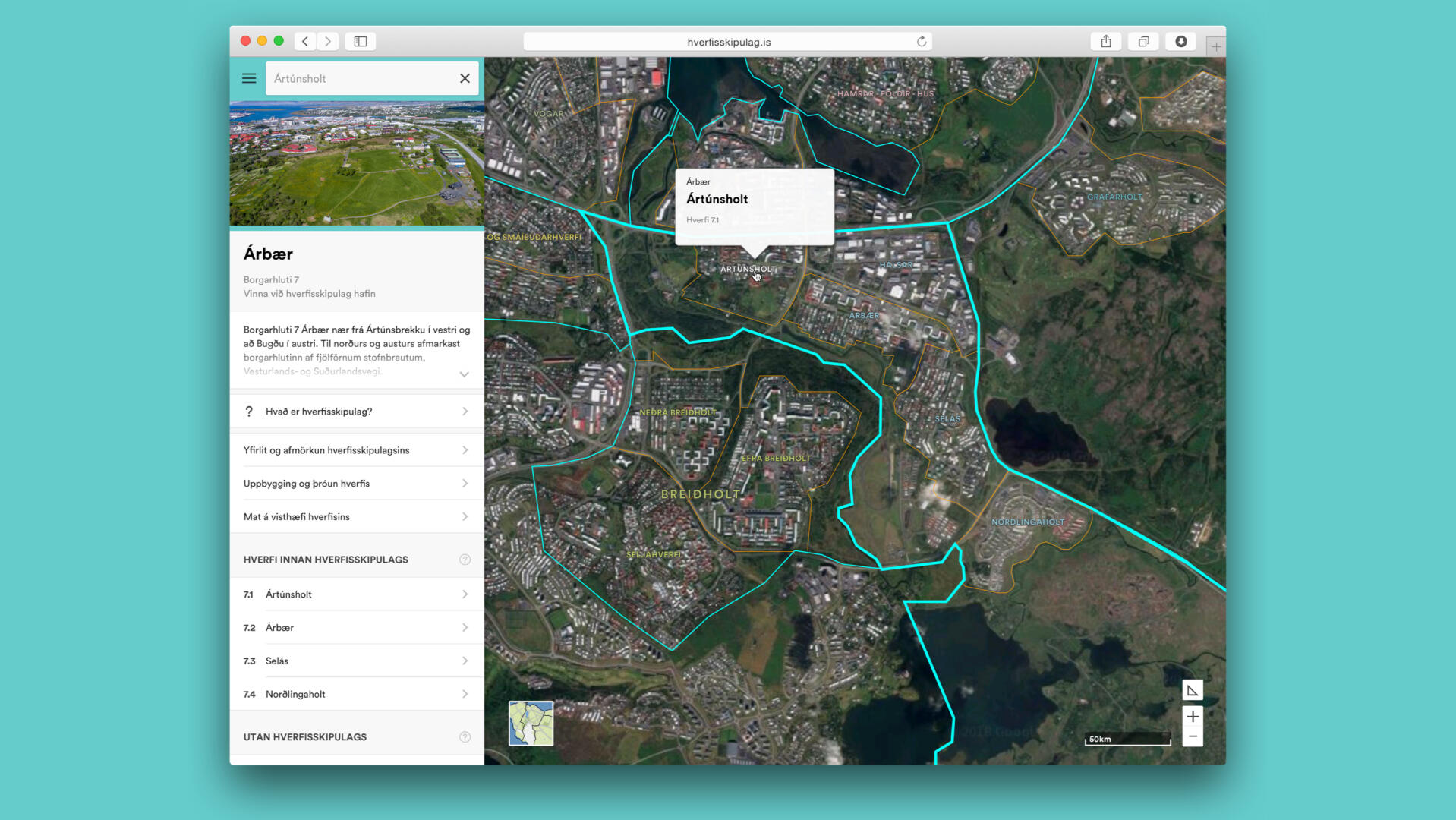Reload the page in address bar

921,42
